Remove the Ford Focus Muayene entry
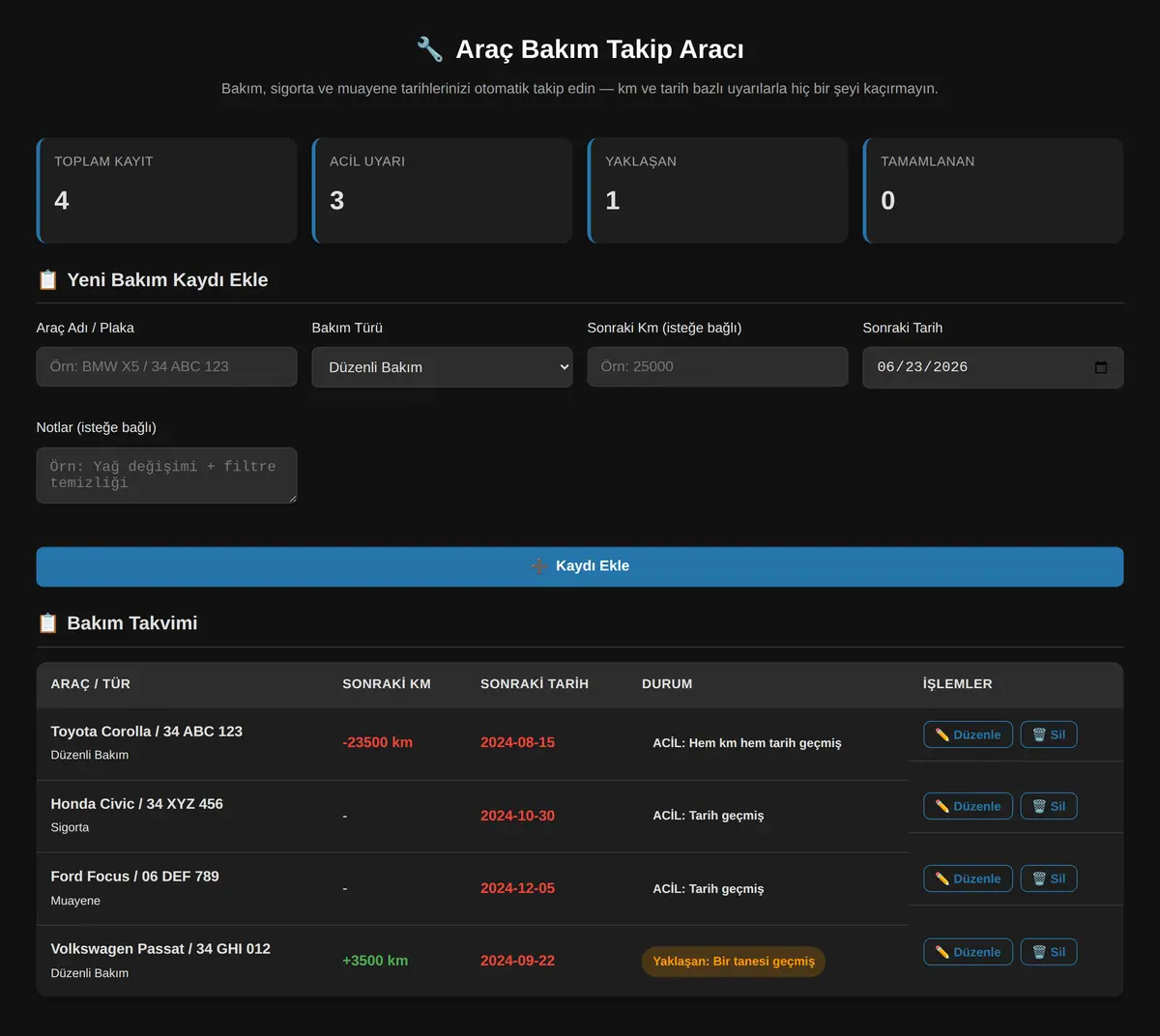The height and width of the screenshot is (1036, 1160). click(1048, 878)
